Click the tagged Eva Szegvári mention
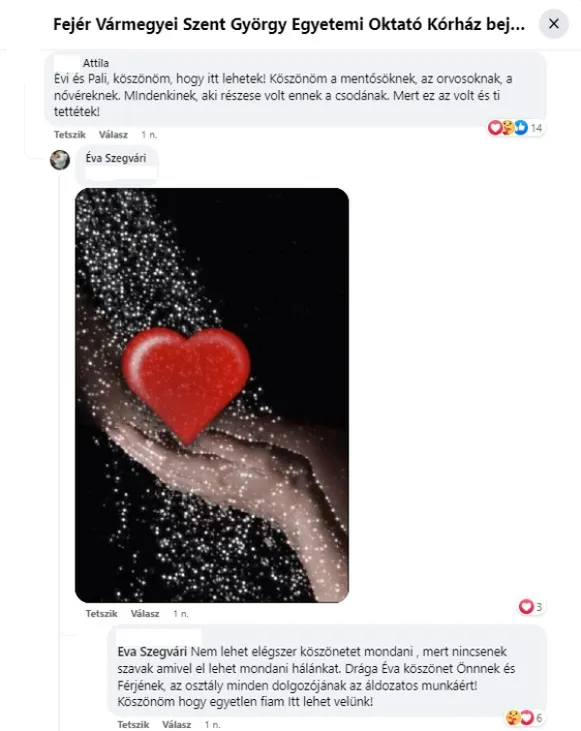This screenshot has height=731, width=581. point(152,651)
